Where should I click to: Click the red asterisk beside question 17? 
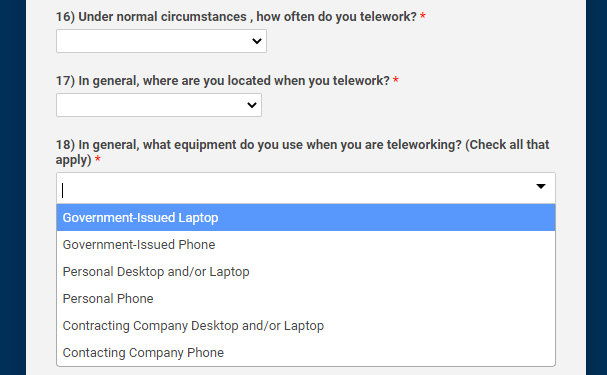pyautogui.click(x=396, y=80)
